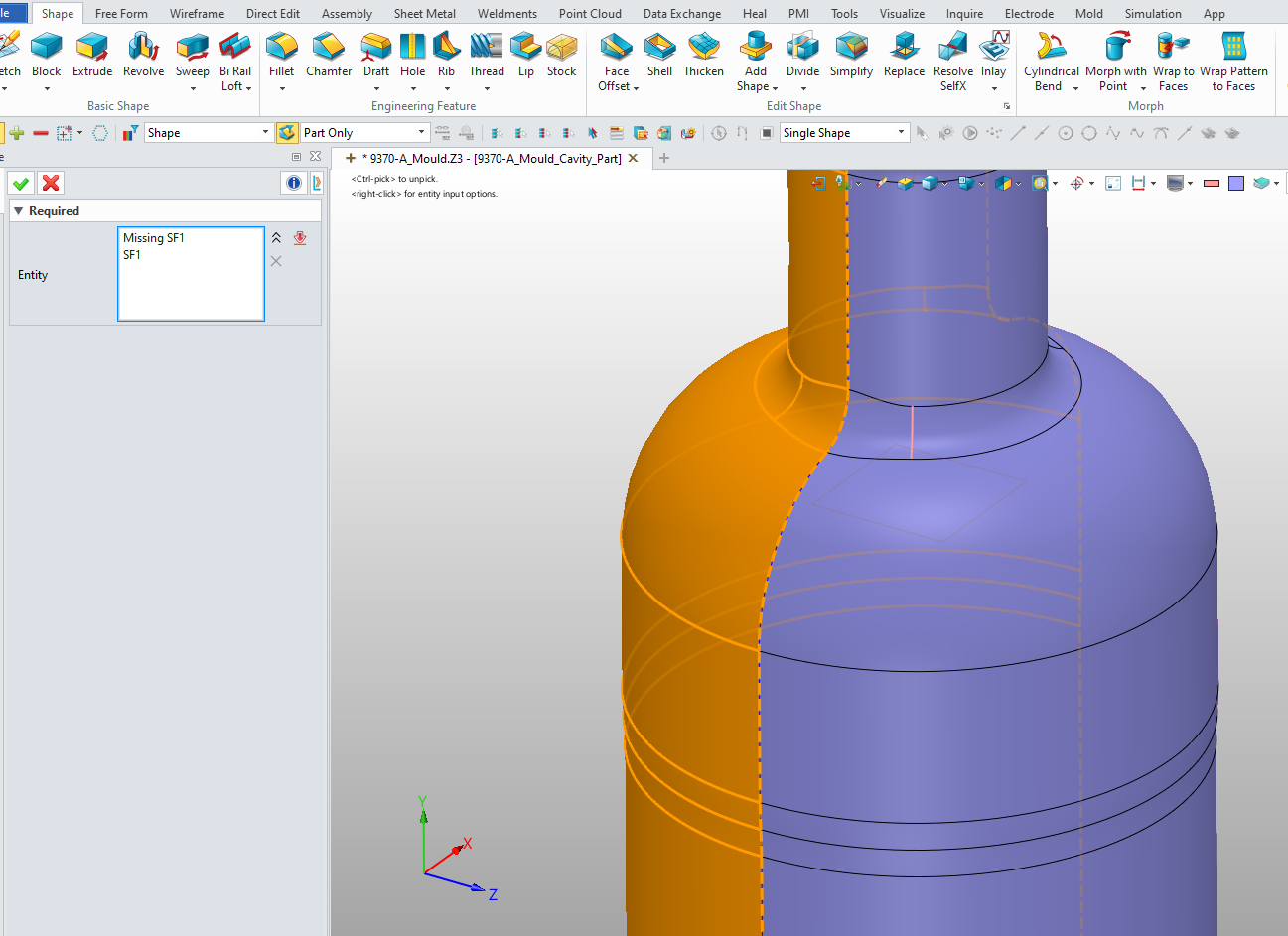Viewport: 1288px width, 936px height.
Task: Select the Lip tool
Action: 526,56
